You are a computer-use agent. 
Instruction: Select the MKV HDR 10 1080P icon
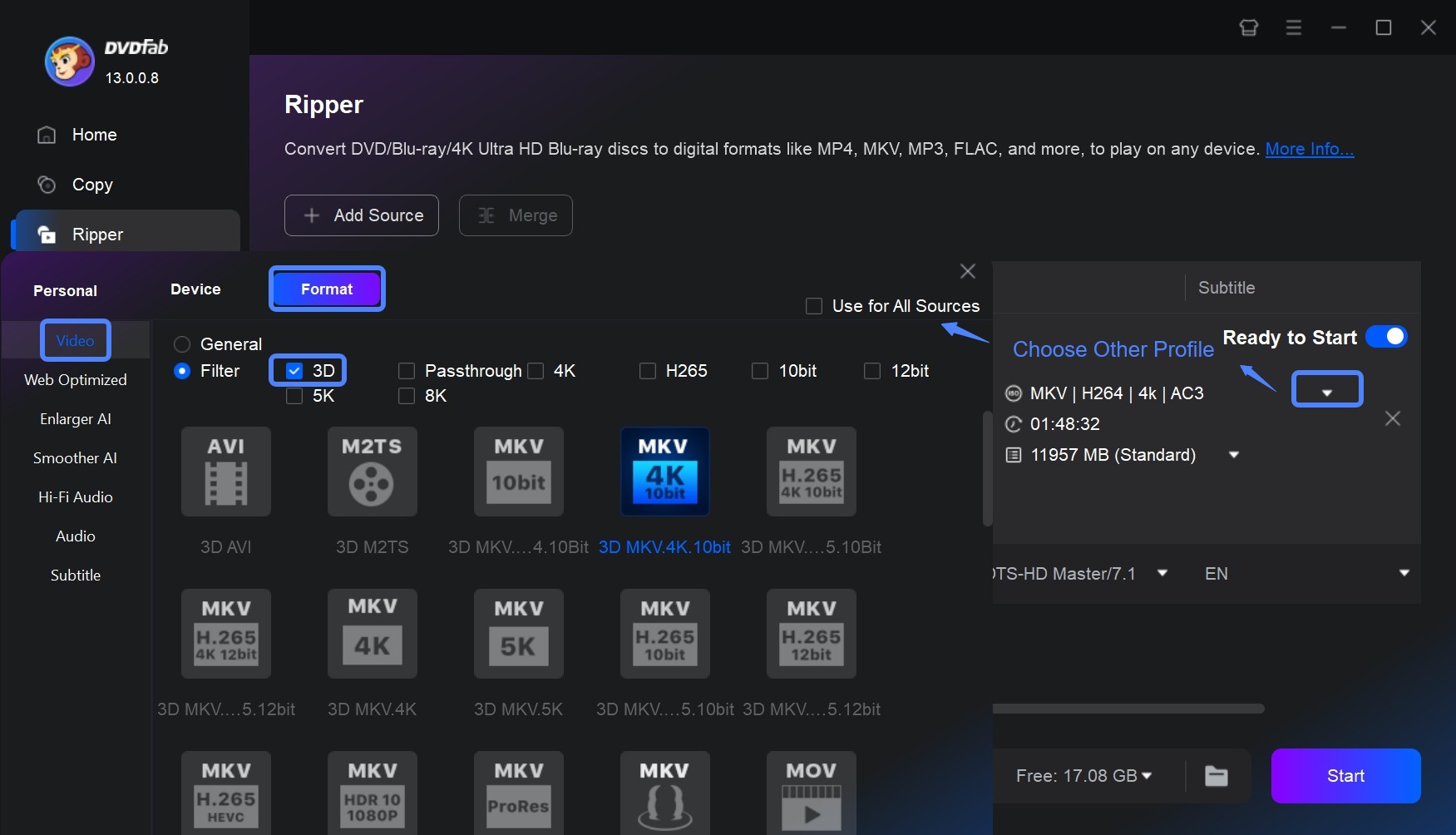point(372,793)
